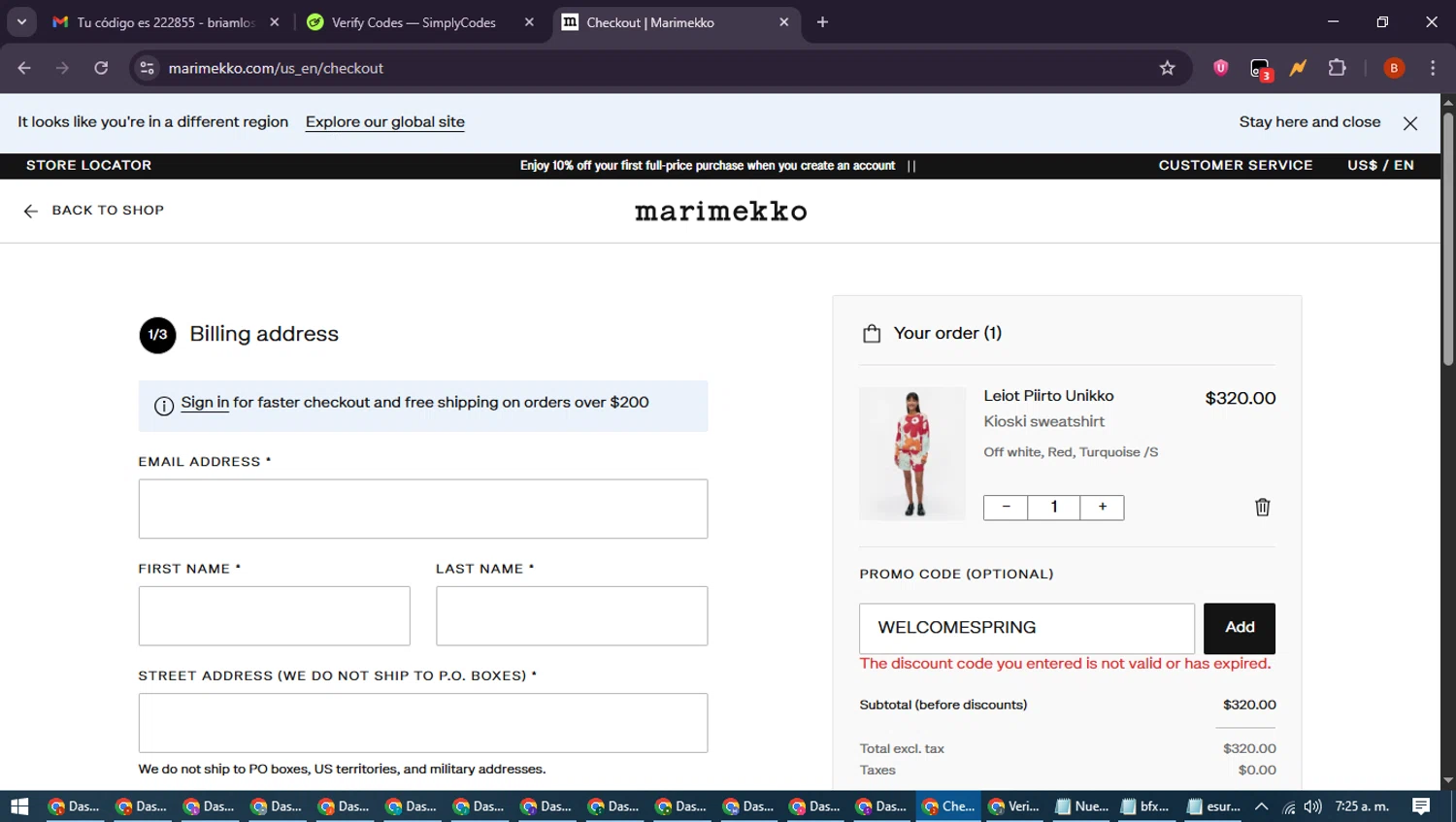1456x822 pixels.
Task: Bookmark this page with the star icon
Action: tap(1167, 68)
